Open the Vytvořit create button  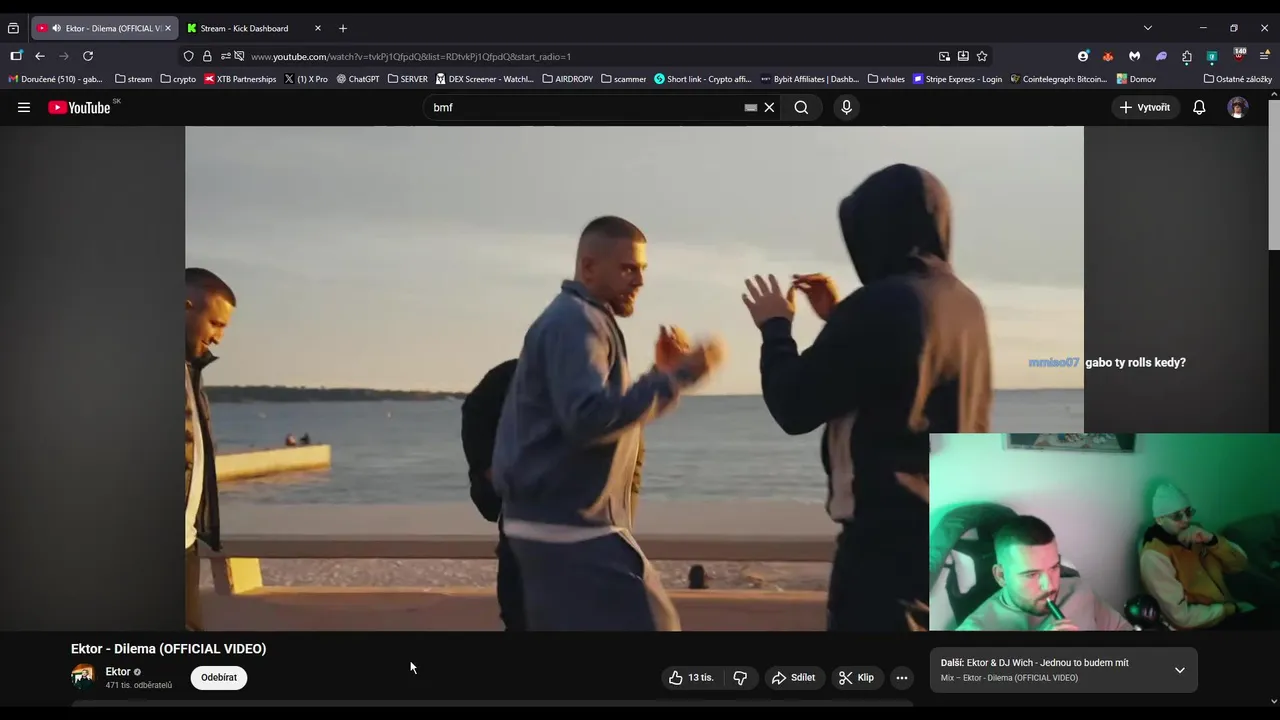[1145, 107]
